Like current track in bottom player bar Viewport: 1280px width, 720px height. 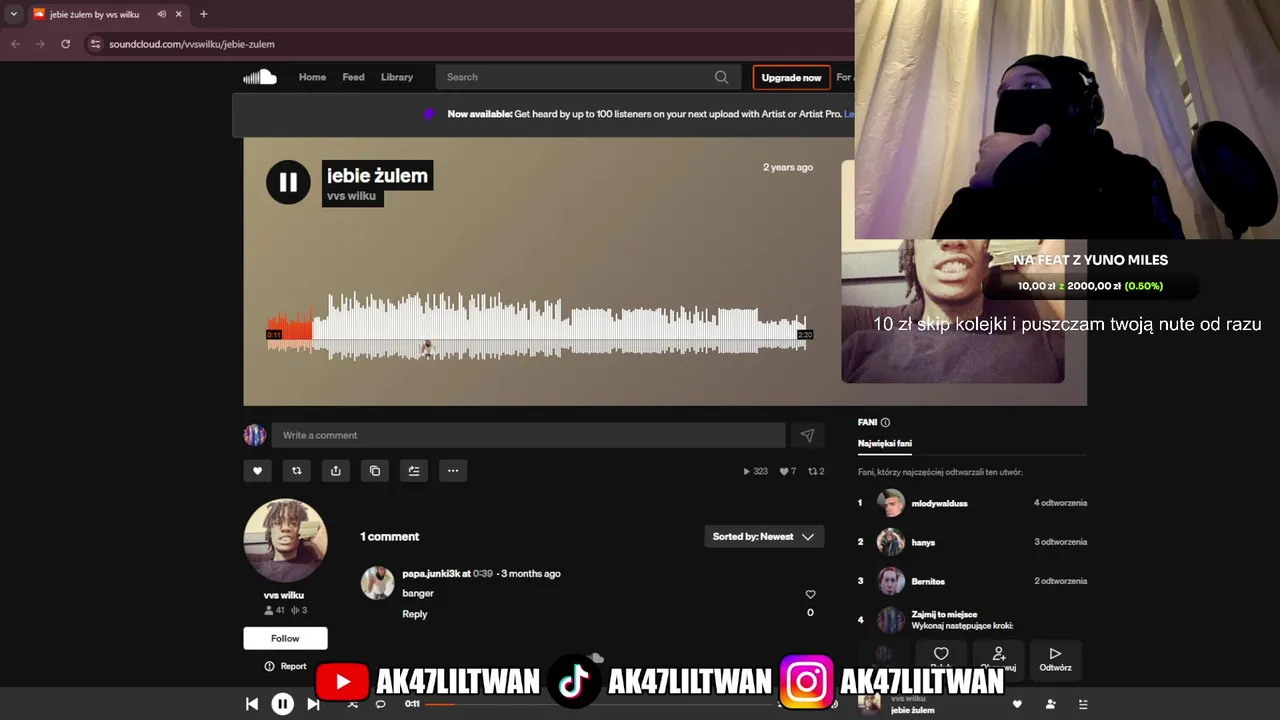(1017, 704)
